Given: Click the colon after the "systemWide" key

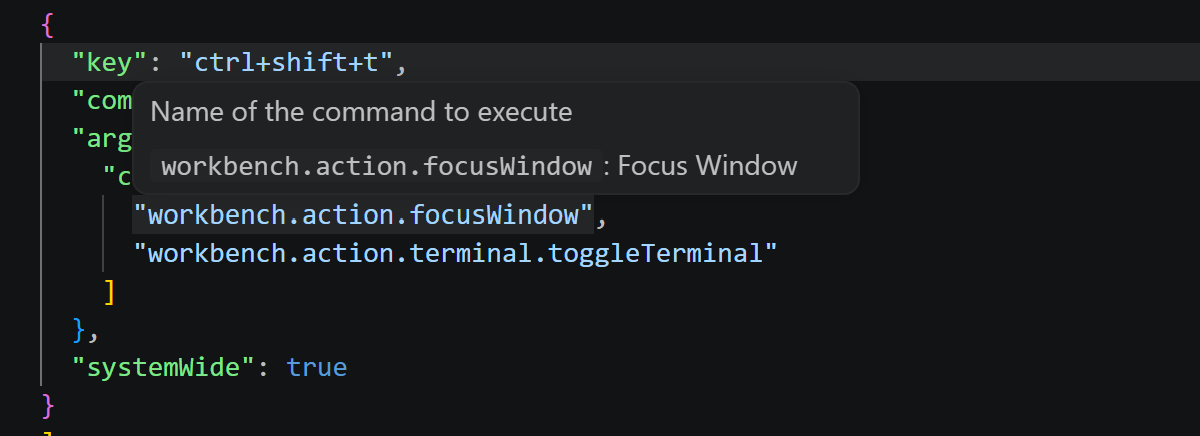Looking at the screenshot, I should (263, 367).
